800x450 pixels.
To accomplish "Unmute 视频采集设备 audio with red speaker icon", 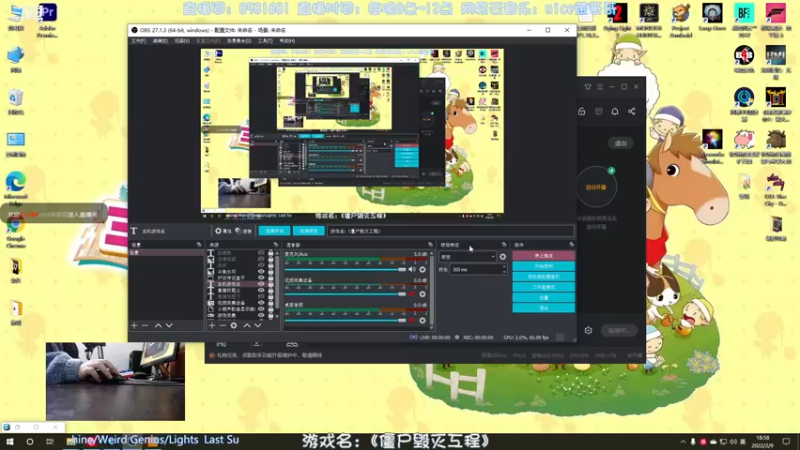I will [412, 294].
